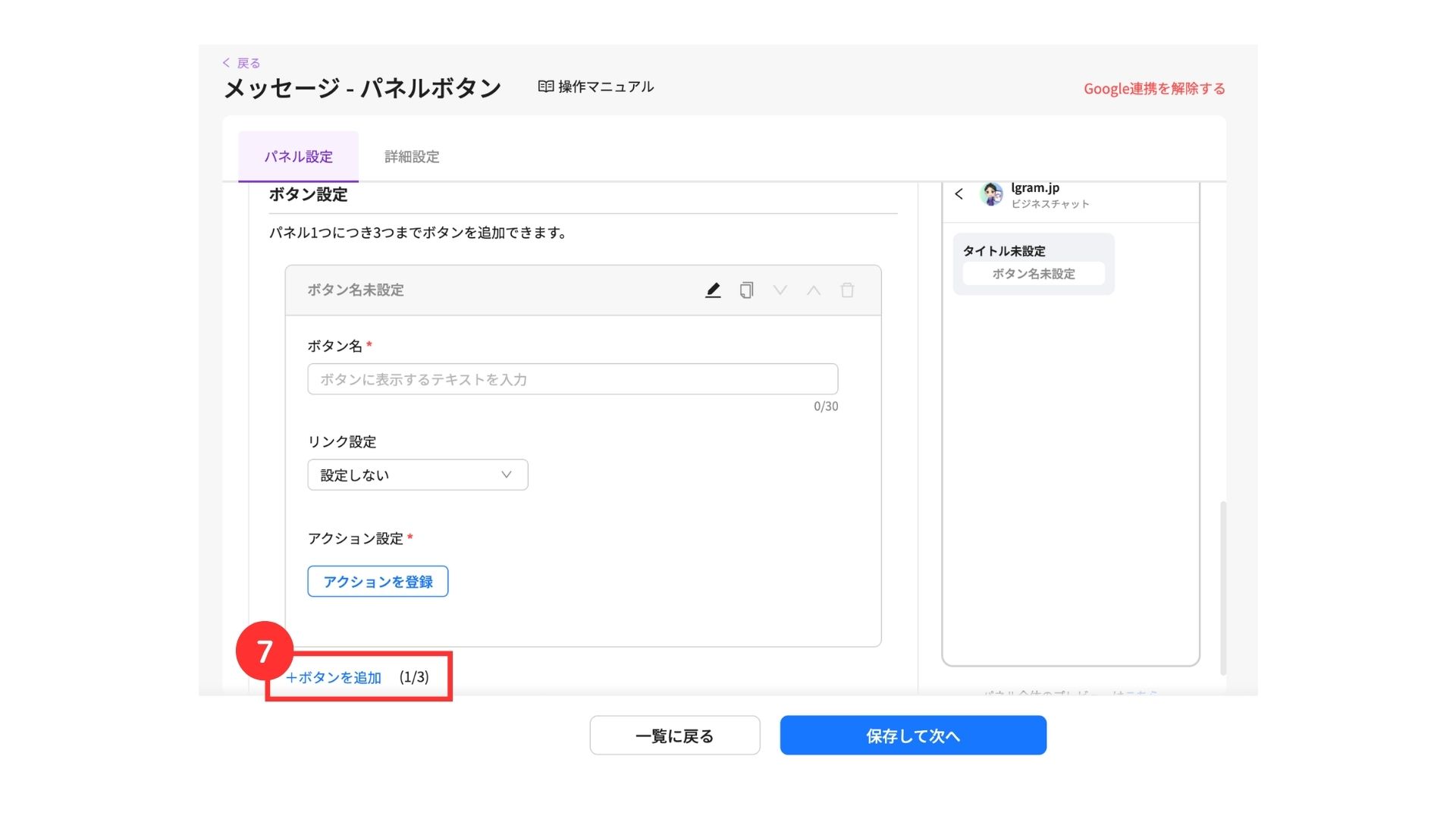Focus the ボタン名 text input field
1456x819 pixels.
click(x=573, y=379)
